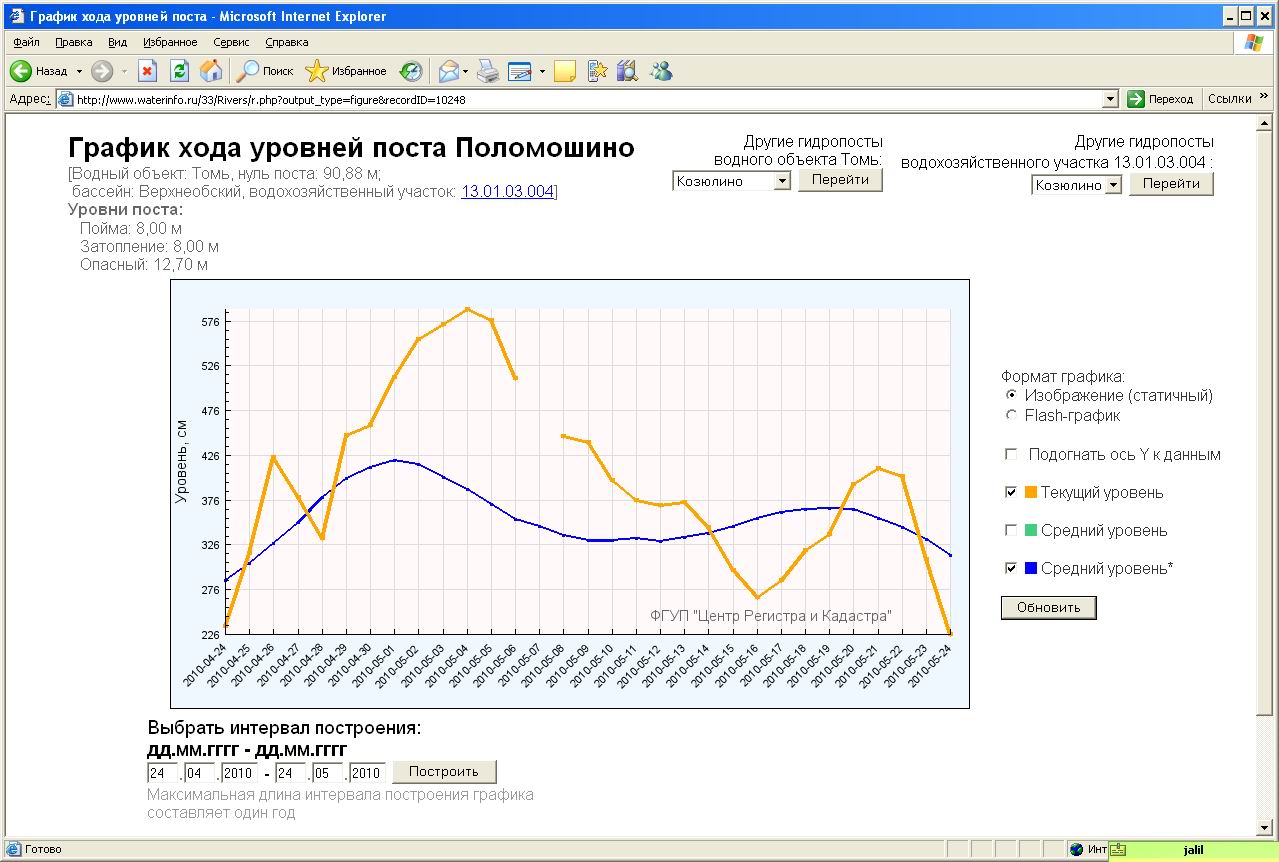Viewport: 1279px width, 862px height.
Task: Open the водохозяйственного участка Козюлино dropdown
Action: [1113, 185]
